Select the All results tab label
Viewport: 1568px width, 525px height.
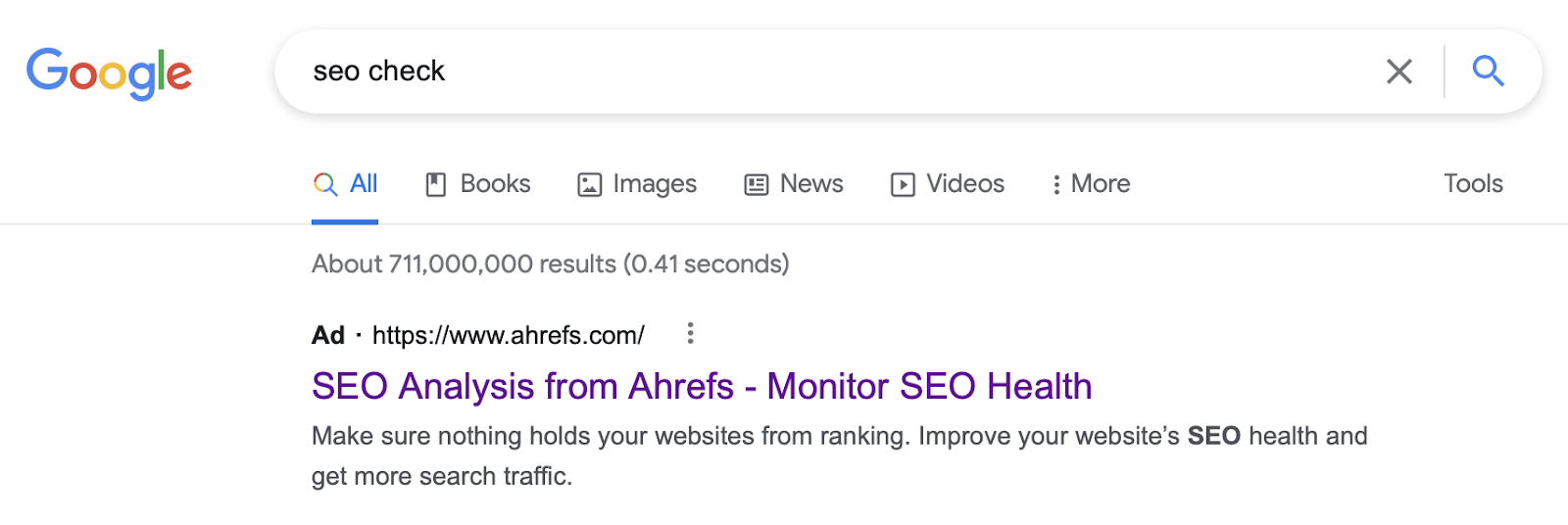tap(364, 184)
